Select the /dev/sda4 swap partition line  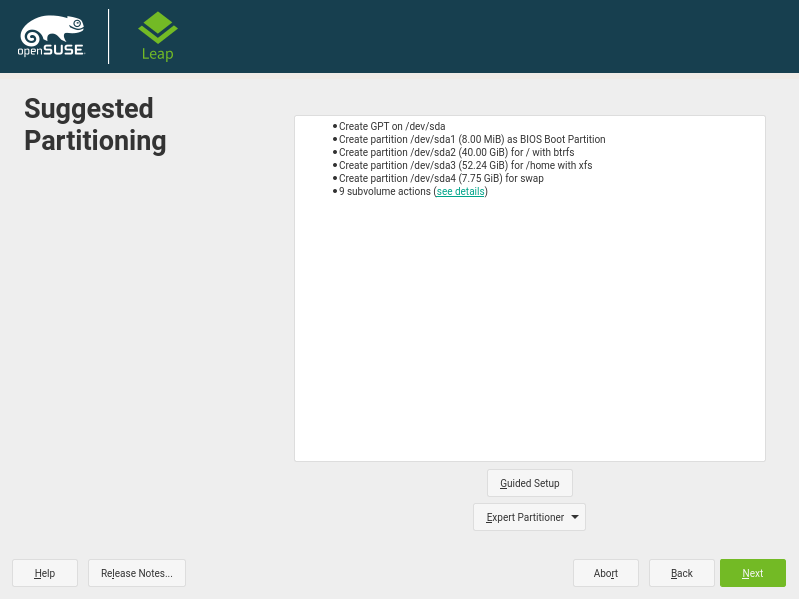pyautogui.click(x=441, y=178)
